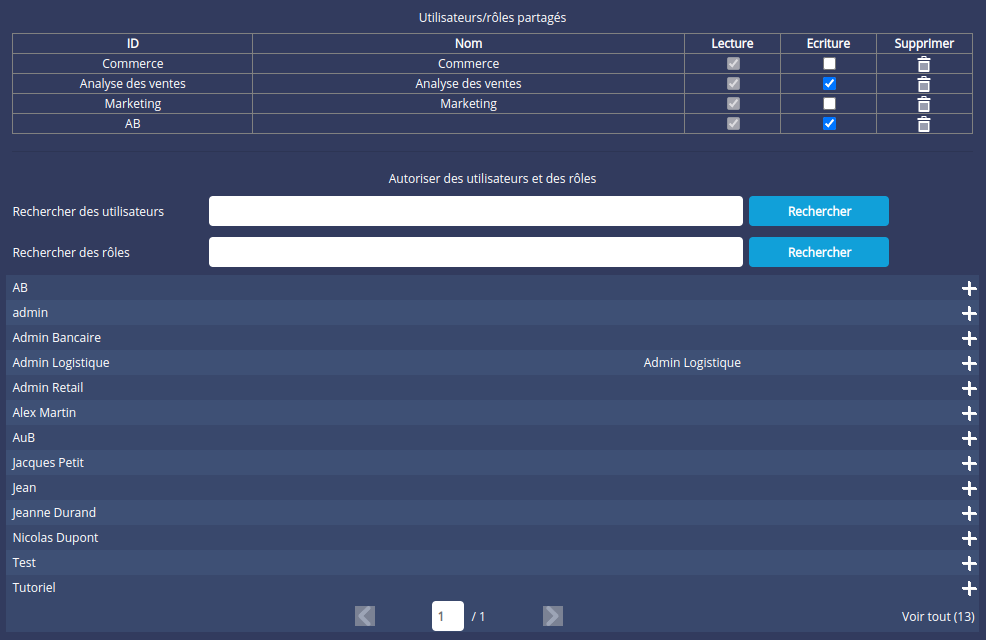Click the page number input box
The image size is (986, 640).
pyautogui.click(x=447, y=616)
